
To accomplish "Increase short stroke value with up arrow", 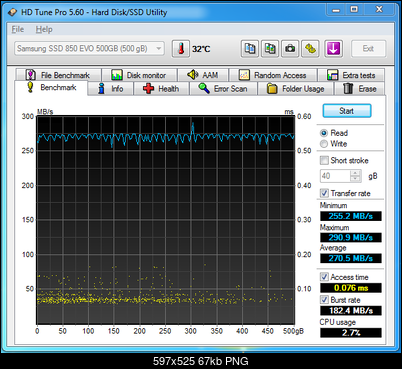I will click(x=356, y=173).
